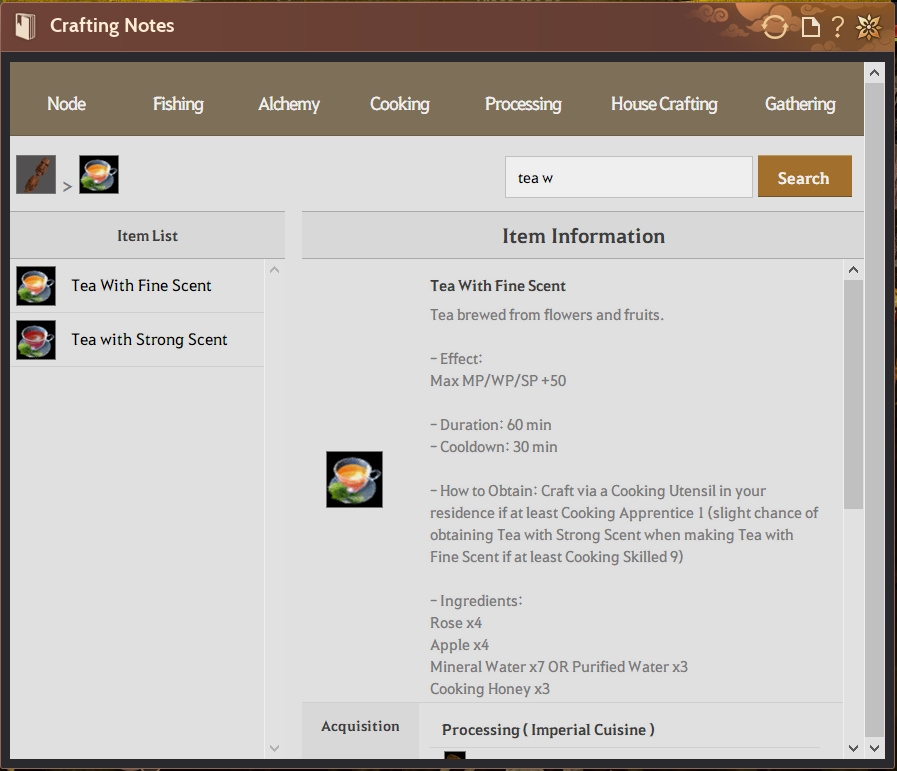Click the 'Rose x4' ingredient
Screen dimensions: 897x771
coord(456,623)
